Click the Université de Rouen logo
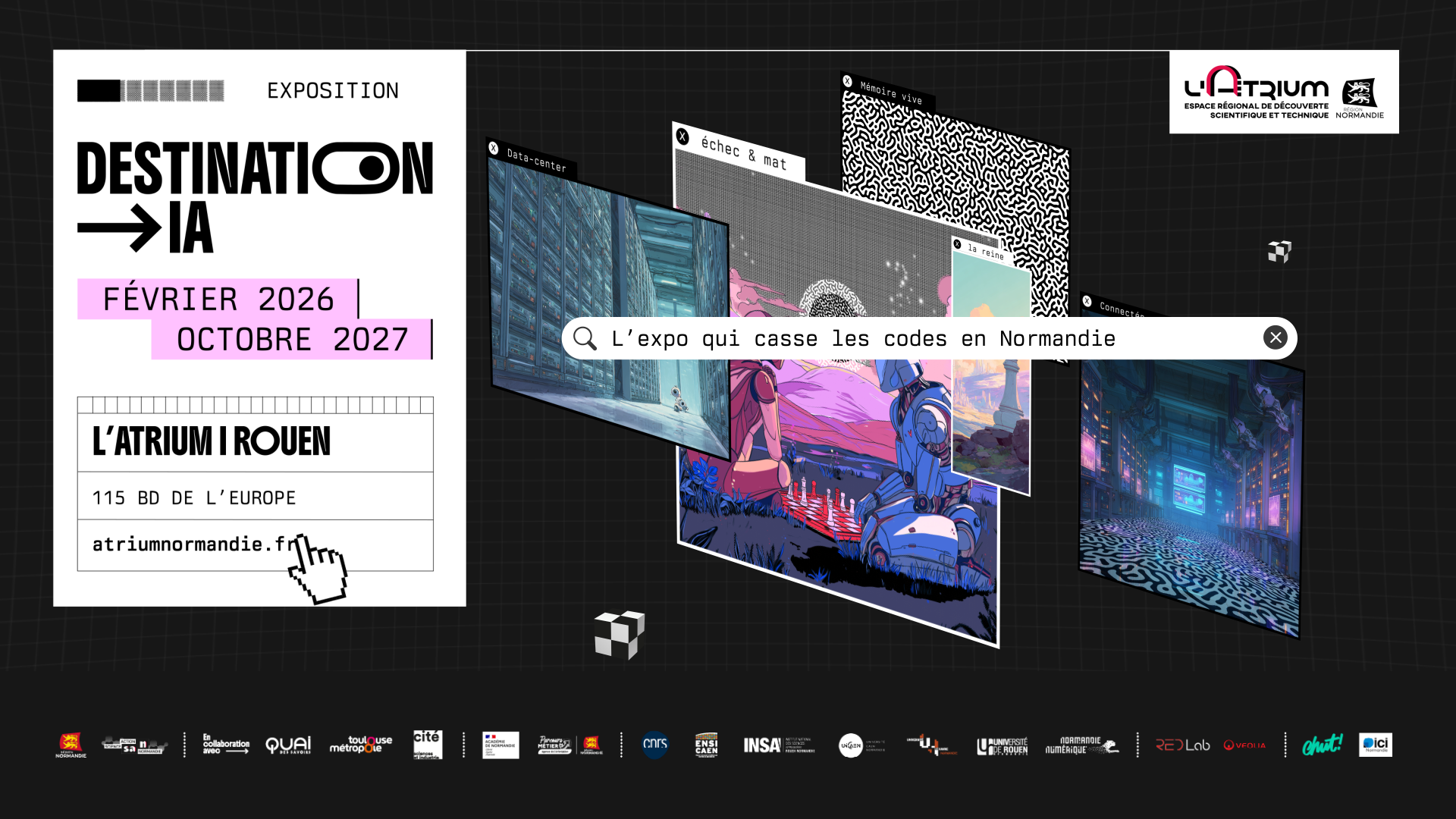 point(1002,745)
